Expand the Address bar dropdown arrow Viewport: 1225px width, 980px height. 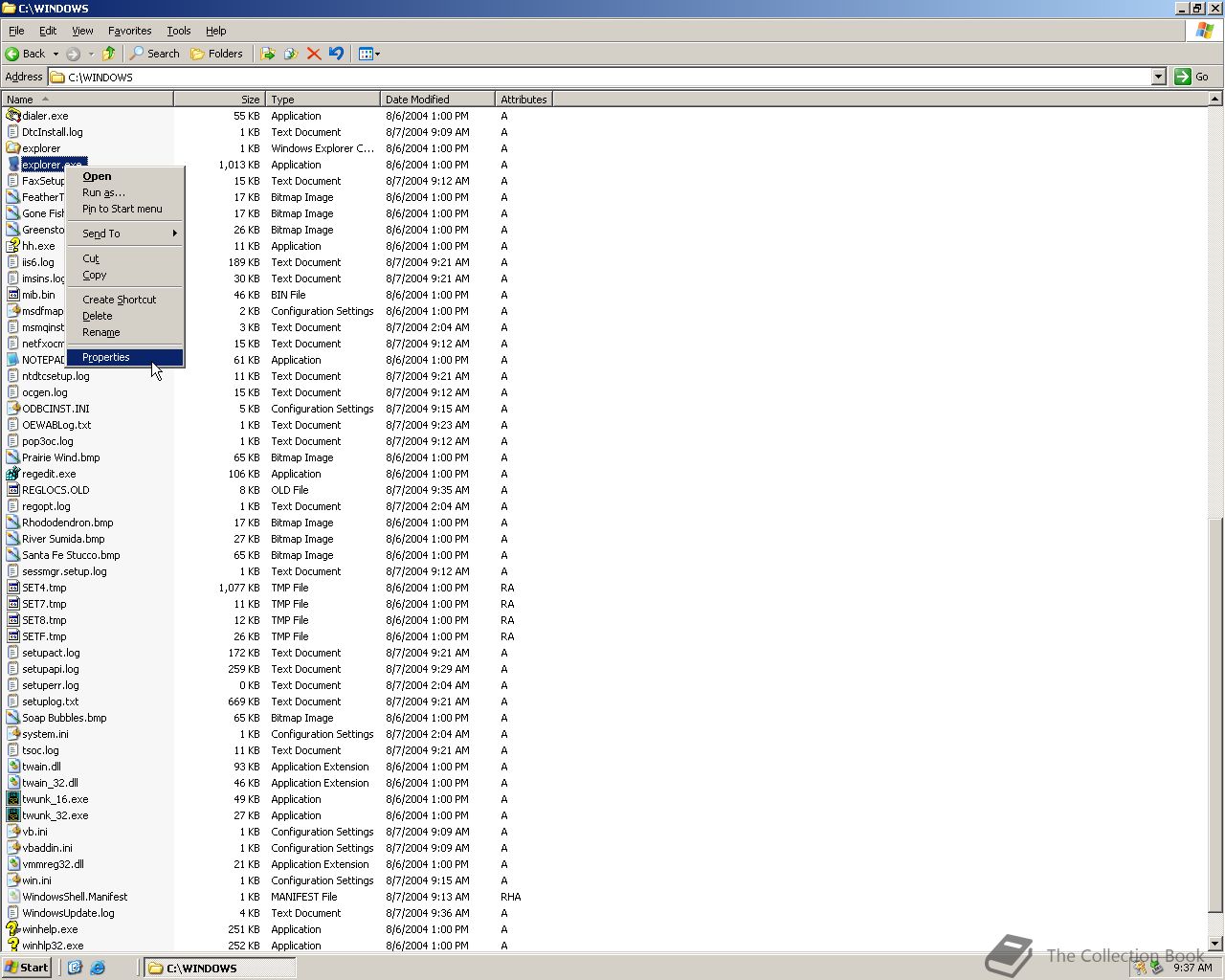(1158, 77)
